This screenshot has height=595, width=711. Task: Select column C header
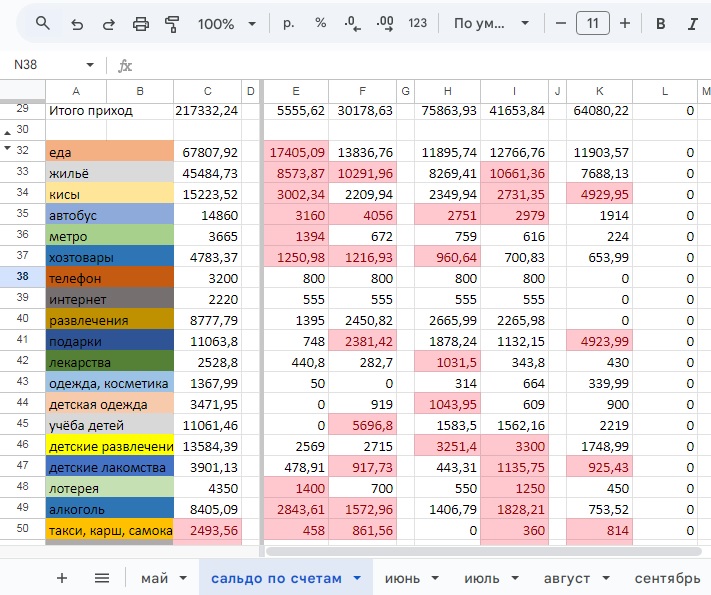point(207,91)
